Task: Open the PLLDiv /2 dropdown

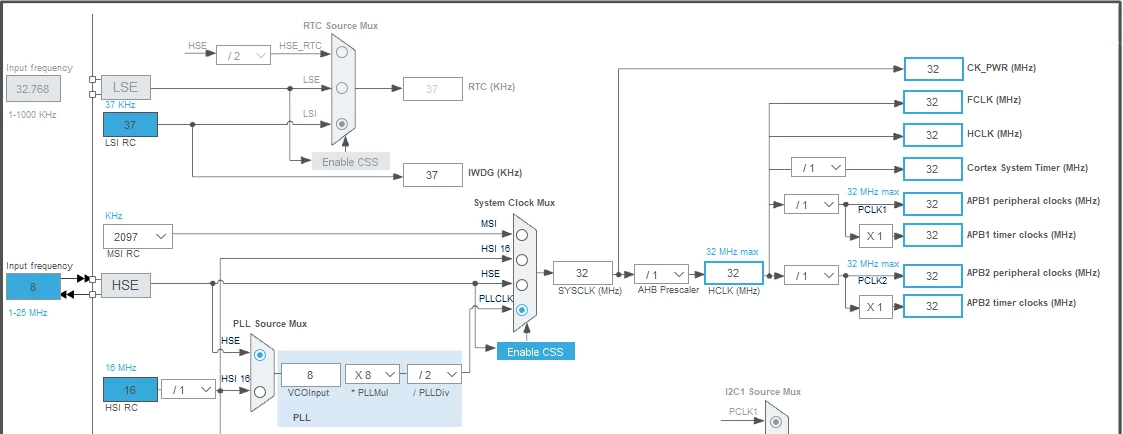Action: [434, 374]
